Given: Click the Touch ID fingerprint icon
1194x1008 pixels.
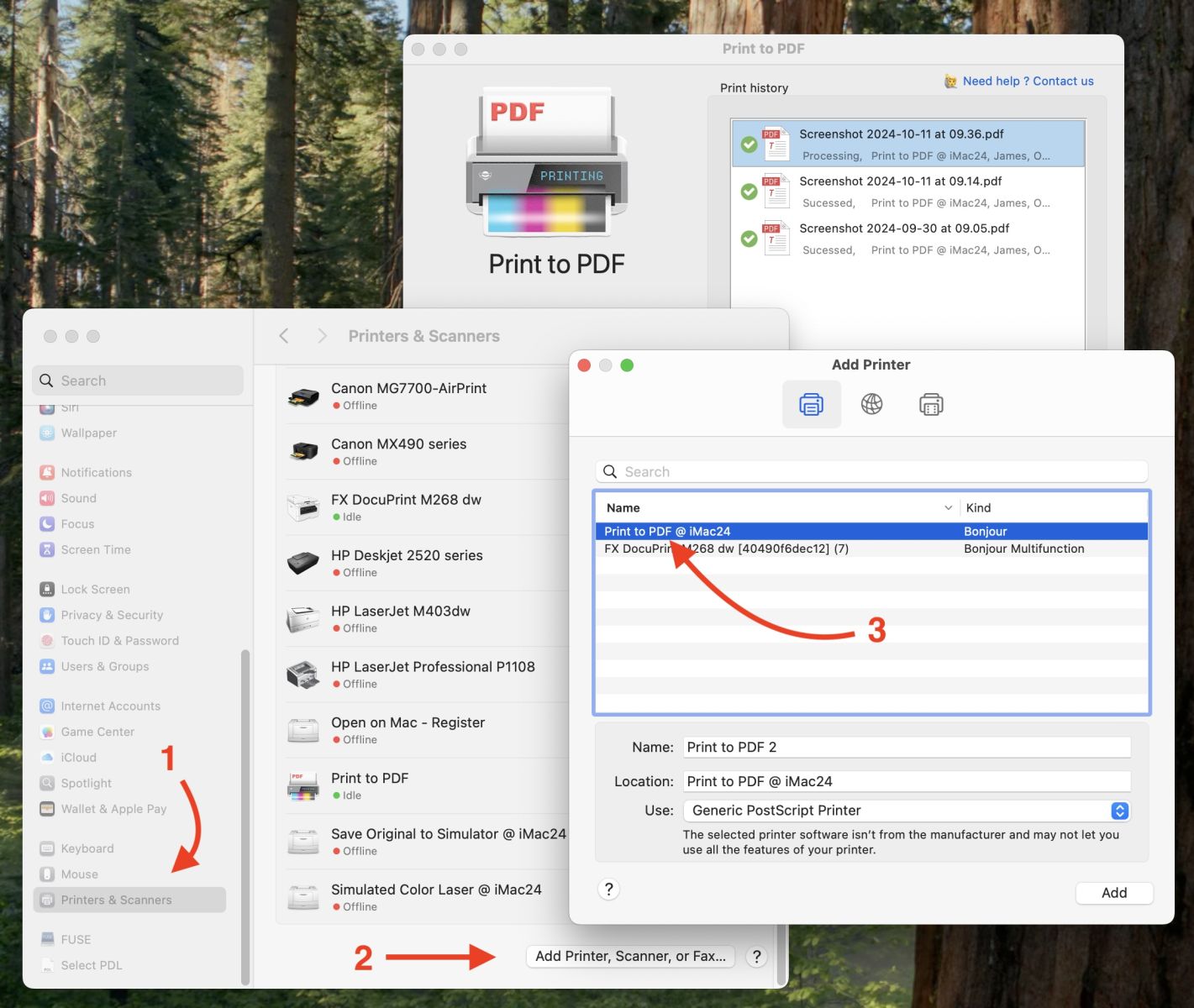Looking at the screenshot, I should pos(47,641).
